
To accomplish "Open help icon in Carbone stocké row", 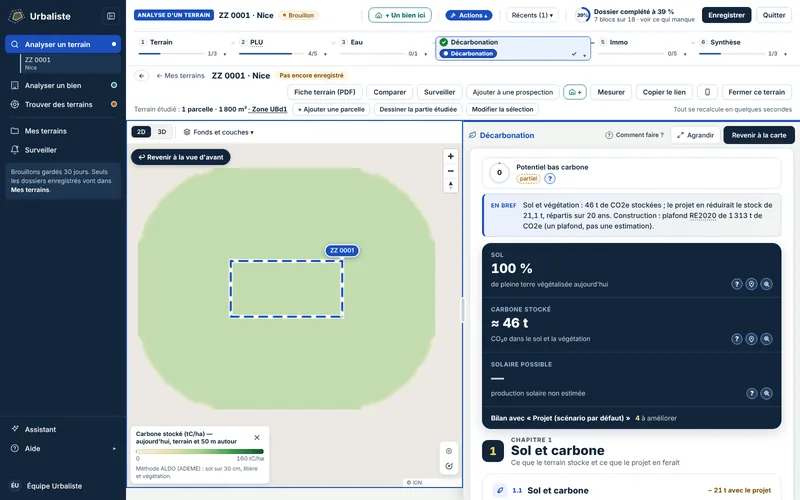I will click(736, 339).
